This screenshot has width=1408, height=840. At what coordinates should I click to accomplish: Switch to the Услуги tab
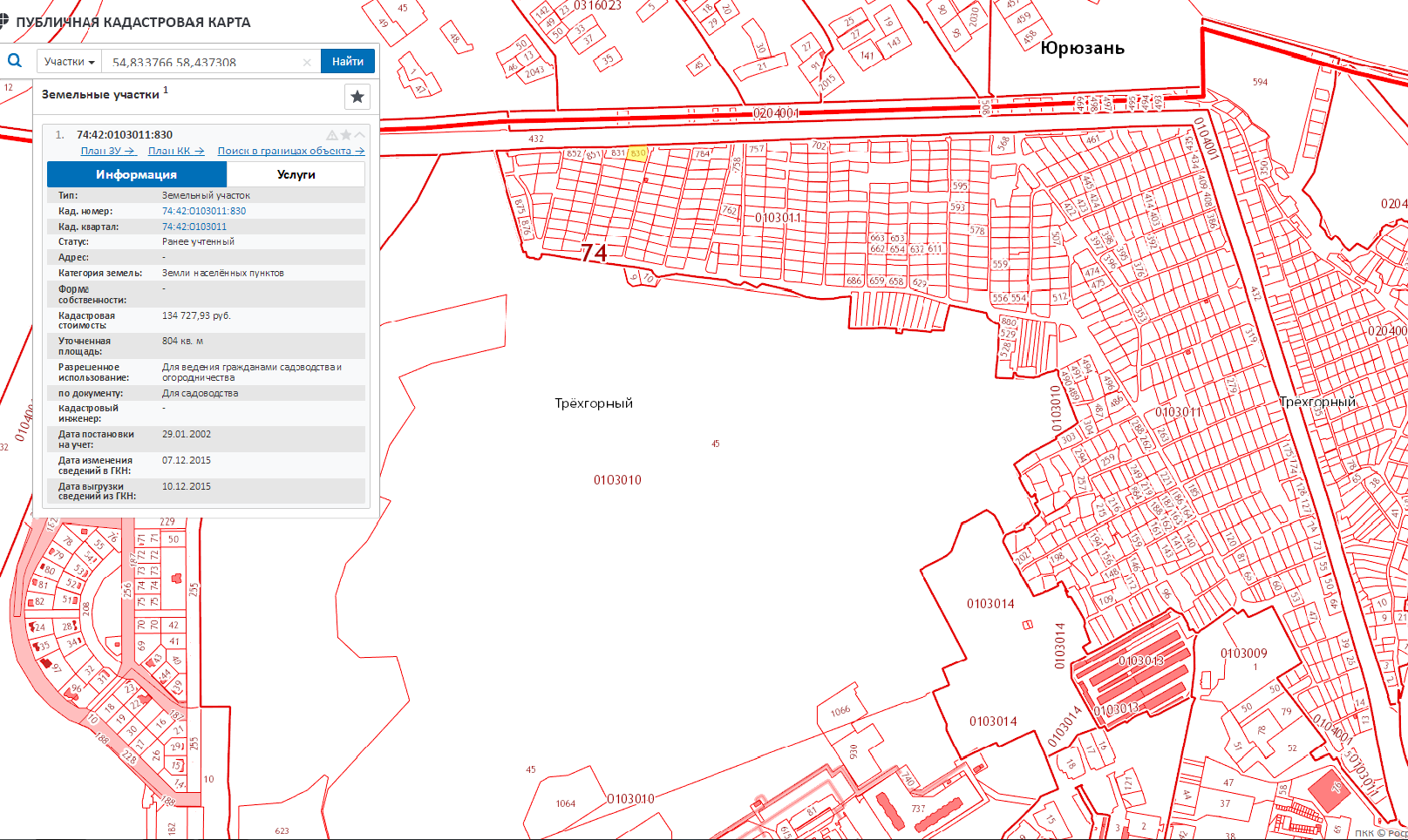[296, 174]
